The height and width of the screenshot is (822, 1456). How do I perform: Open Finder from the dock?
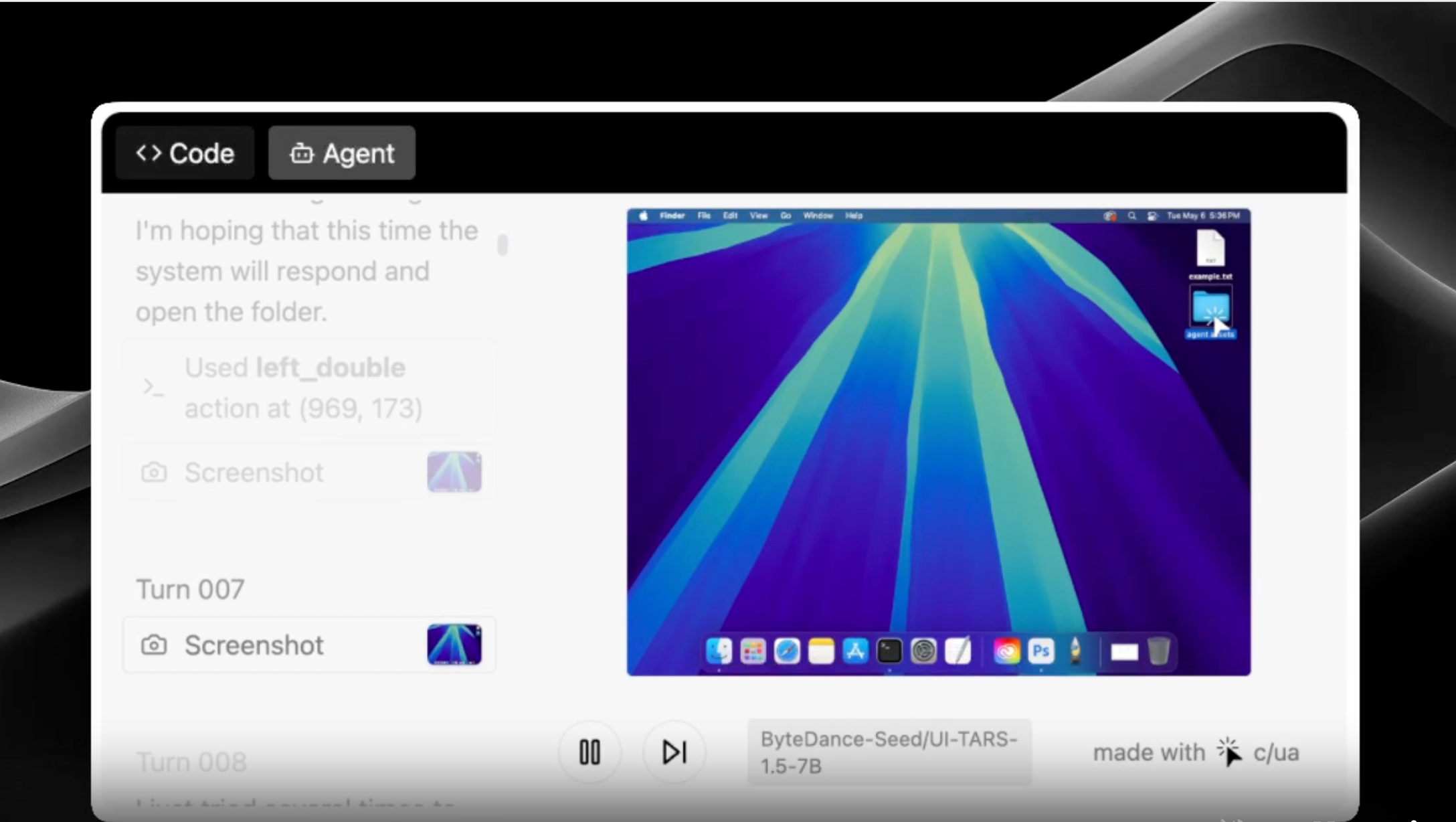click(x=719, y=651)
